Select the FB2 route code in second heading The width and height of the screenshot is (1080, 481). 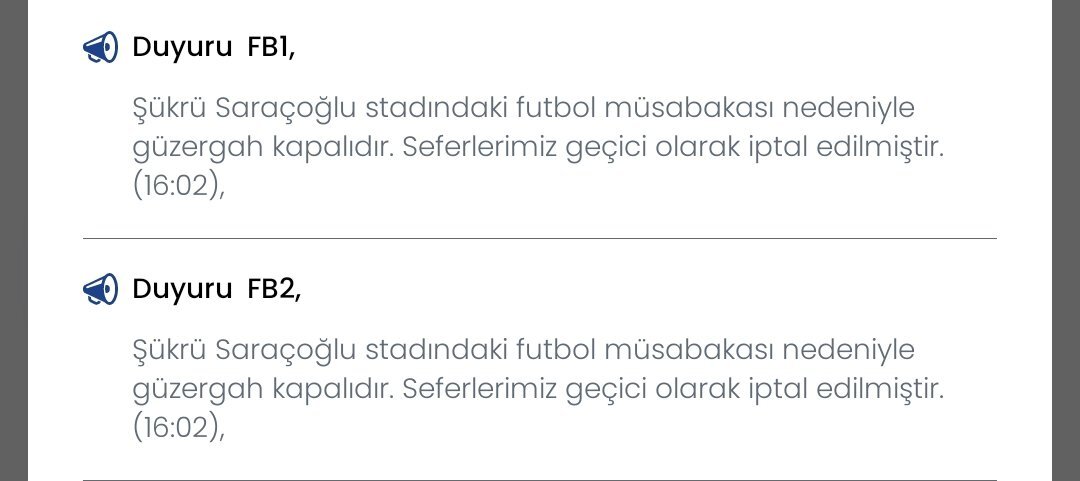272,289
